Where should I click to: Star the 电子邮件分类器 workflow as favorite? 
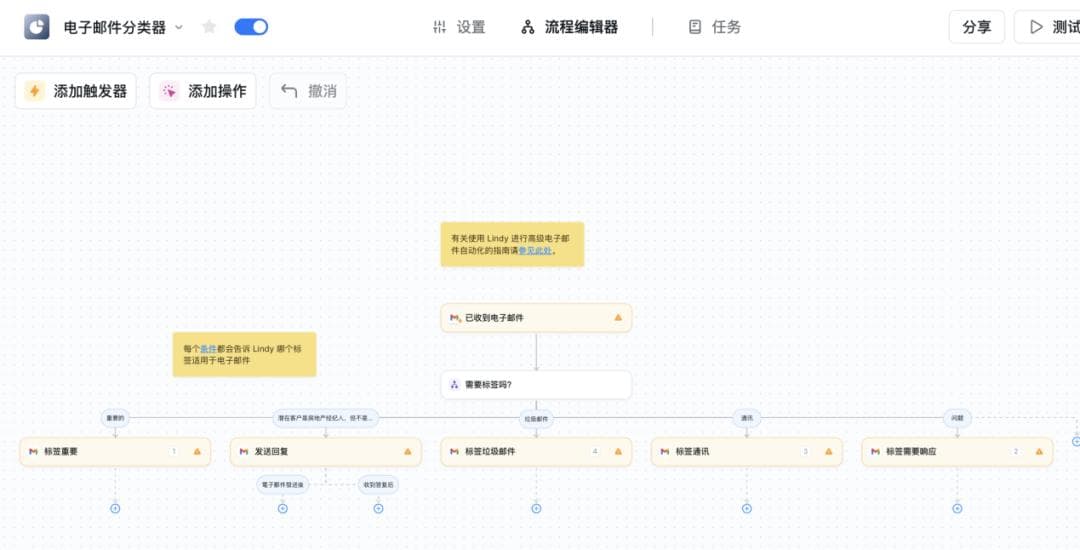tap(209, 27)
